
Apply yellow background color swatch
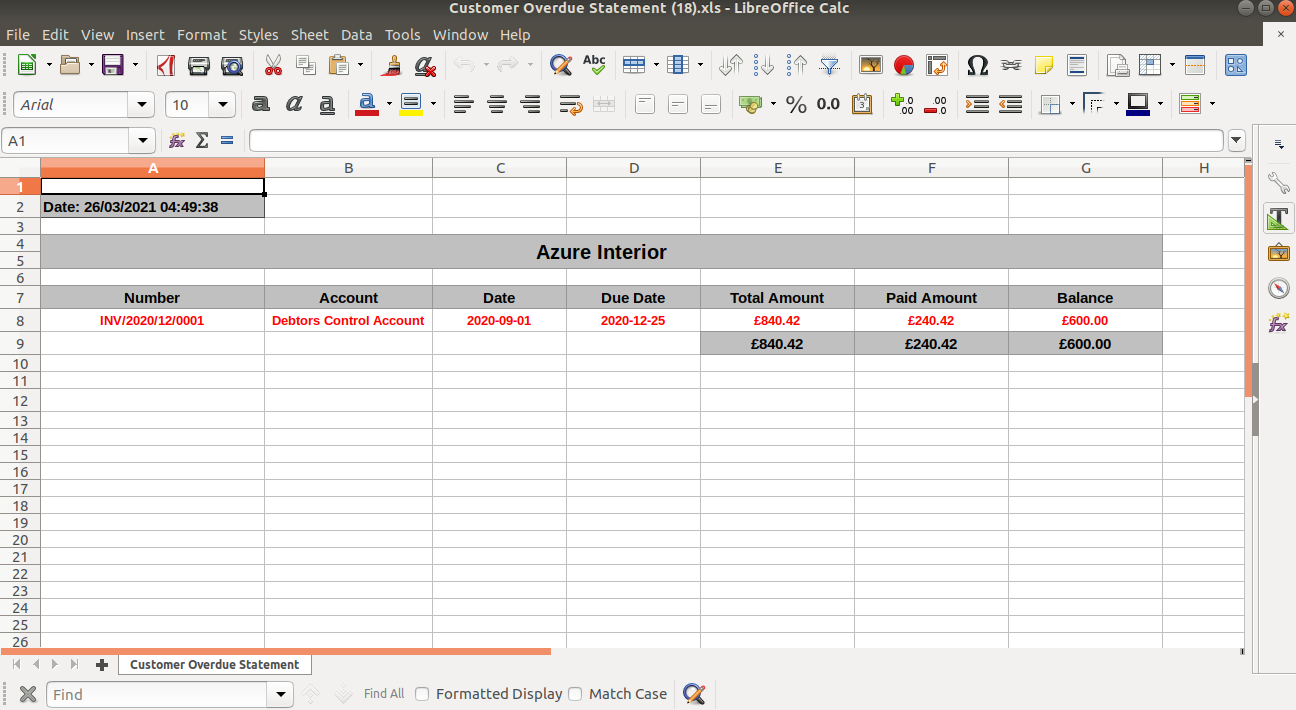411,104
